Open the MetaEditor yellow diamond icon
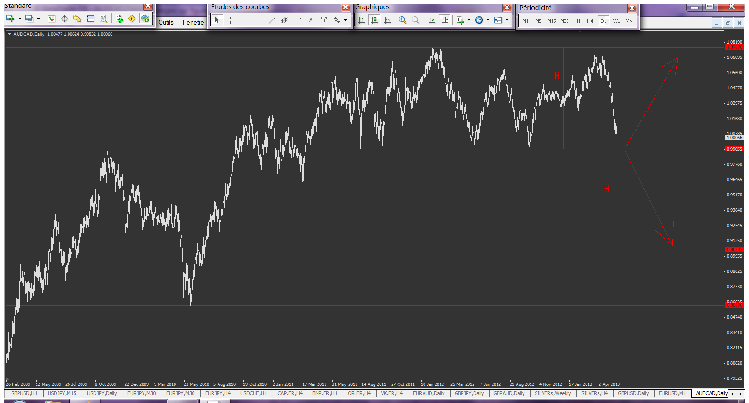 coord(132,19)
